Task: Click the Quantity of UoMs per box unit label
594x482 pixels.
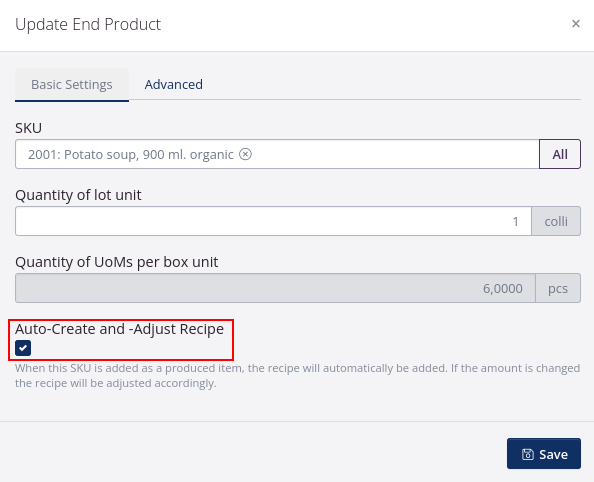Action: tap(117, 262)
